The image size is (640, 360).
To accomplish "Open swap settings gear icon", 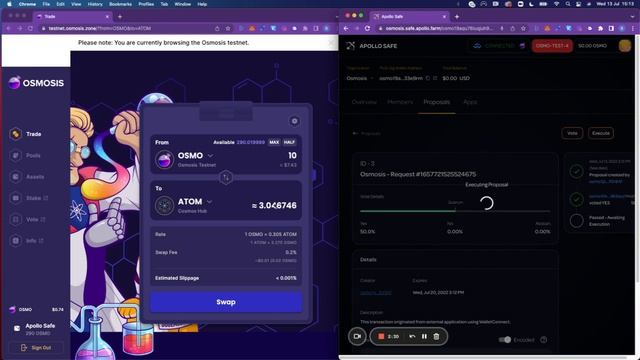I will coord(294,121).
